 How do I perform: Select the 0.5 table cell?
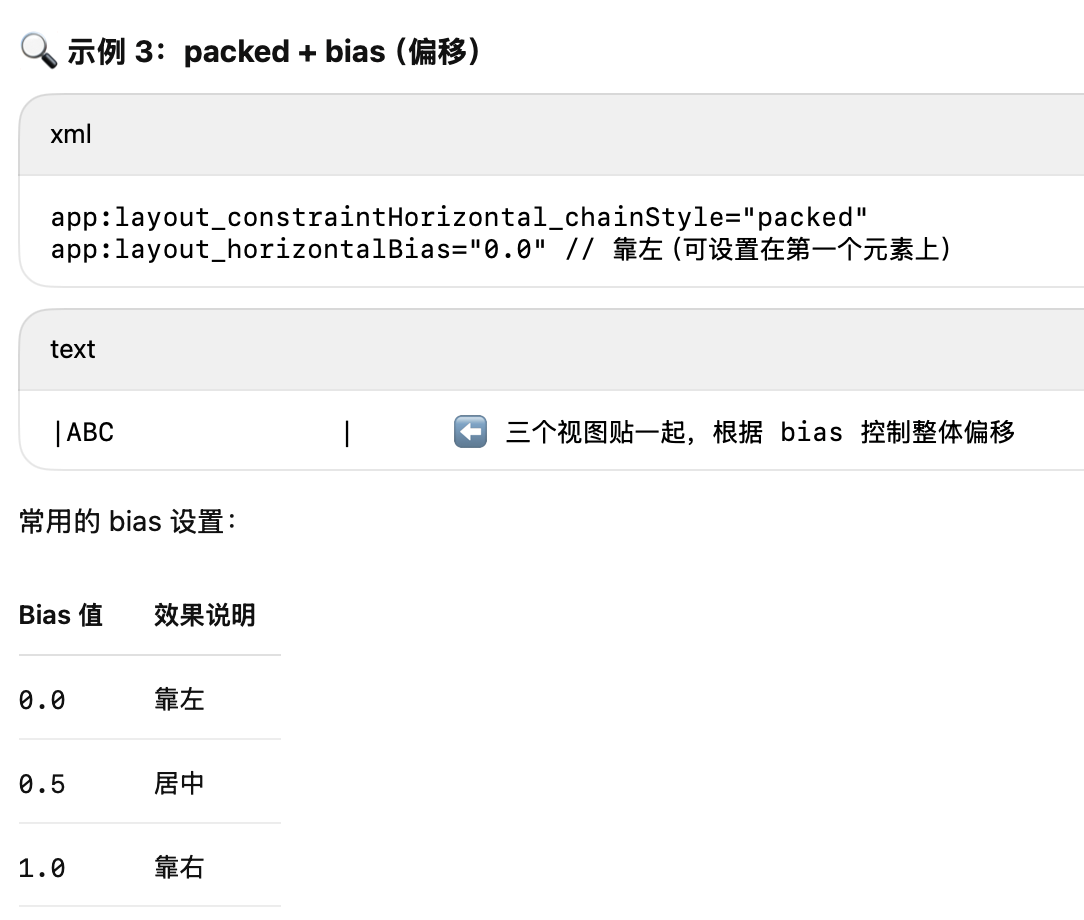pos(42,784)
